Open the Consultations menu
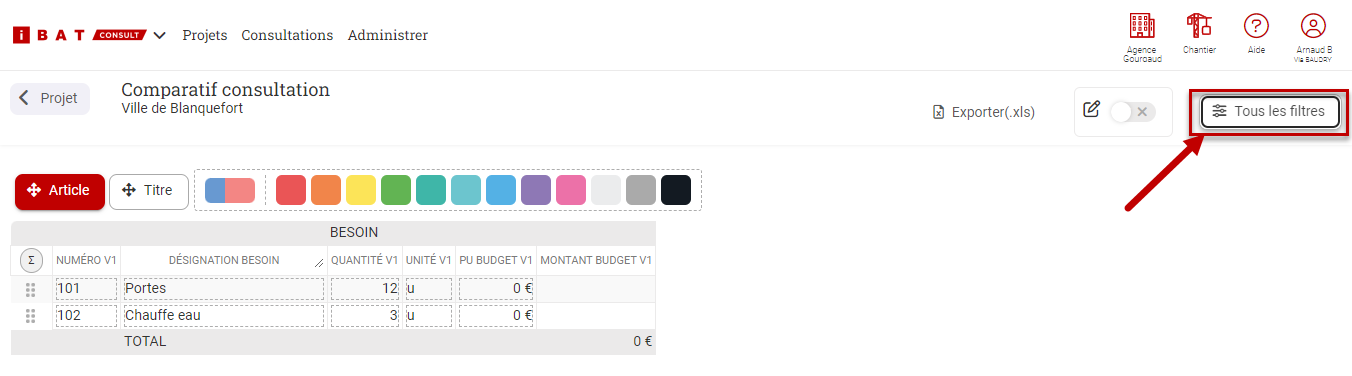 [287, 35]
